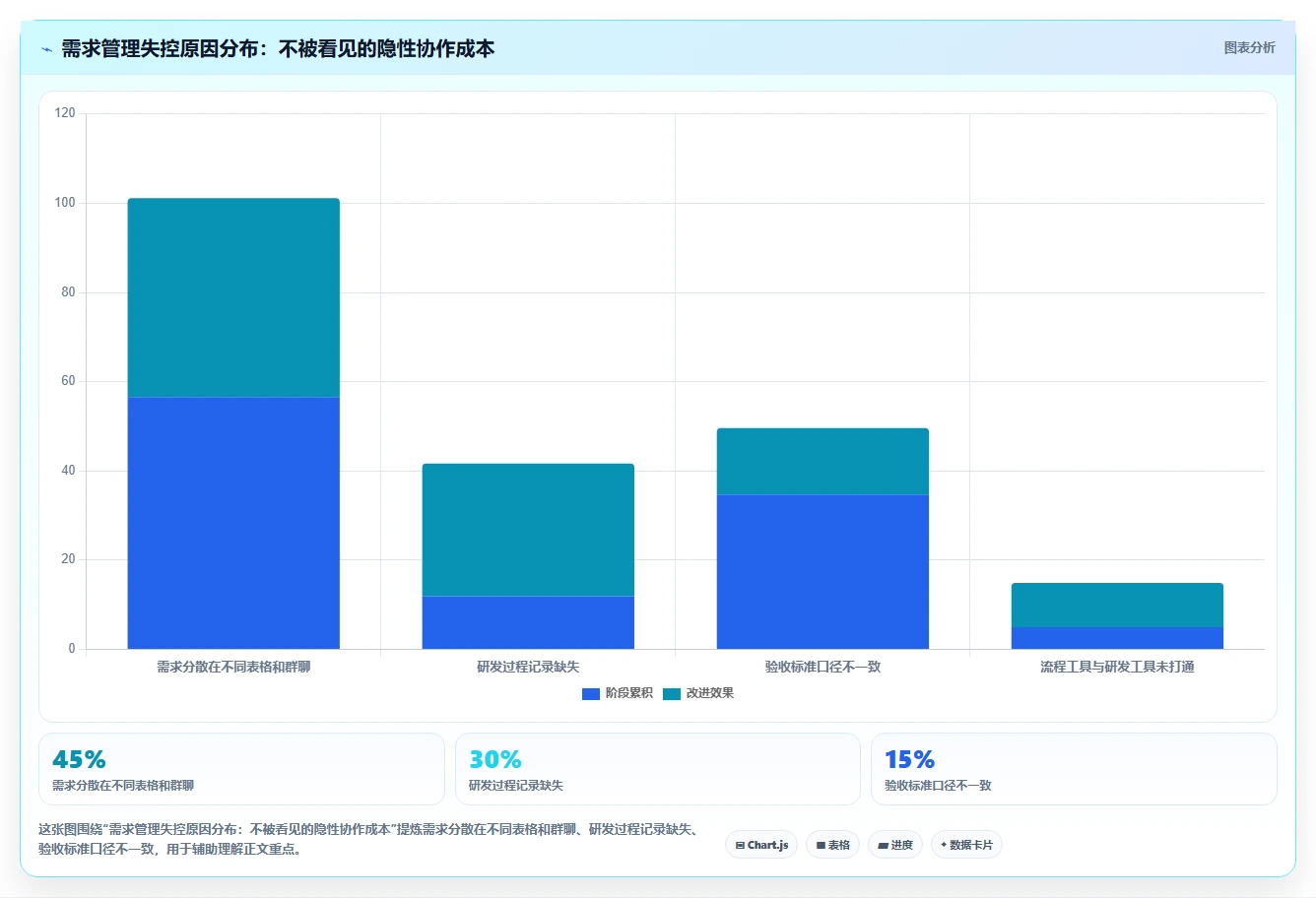
Task: Click the teal 改进效果 bar for 流程工具与研发工具未打通
Action: point(1117,605)
